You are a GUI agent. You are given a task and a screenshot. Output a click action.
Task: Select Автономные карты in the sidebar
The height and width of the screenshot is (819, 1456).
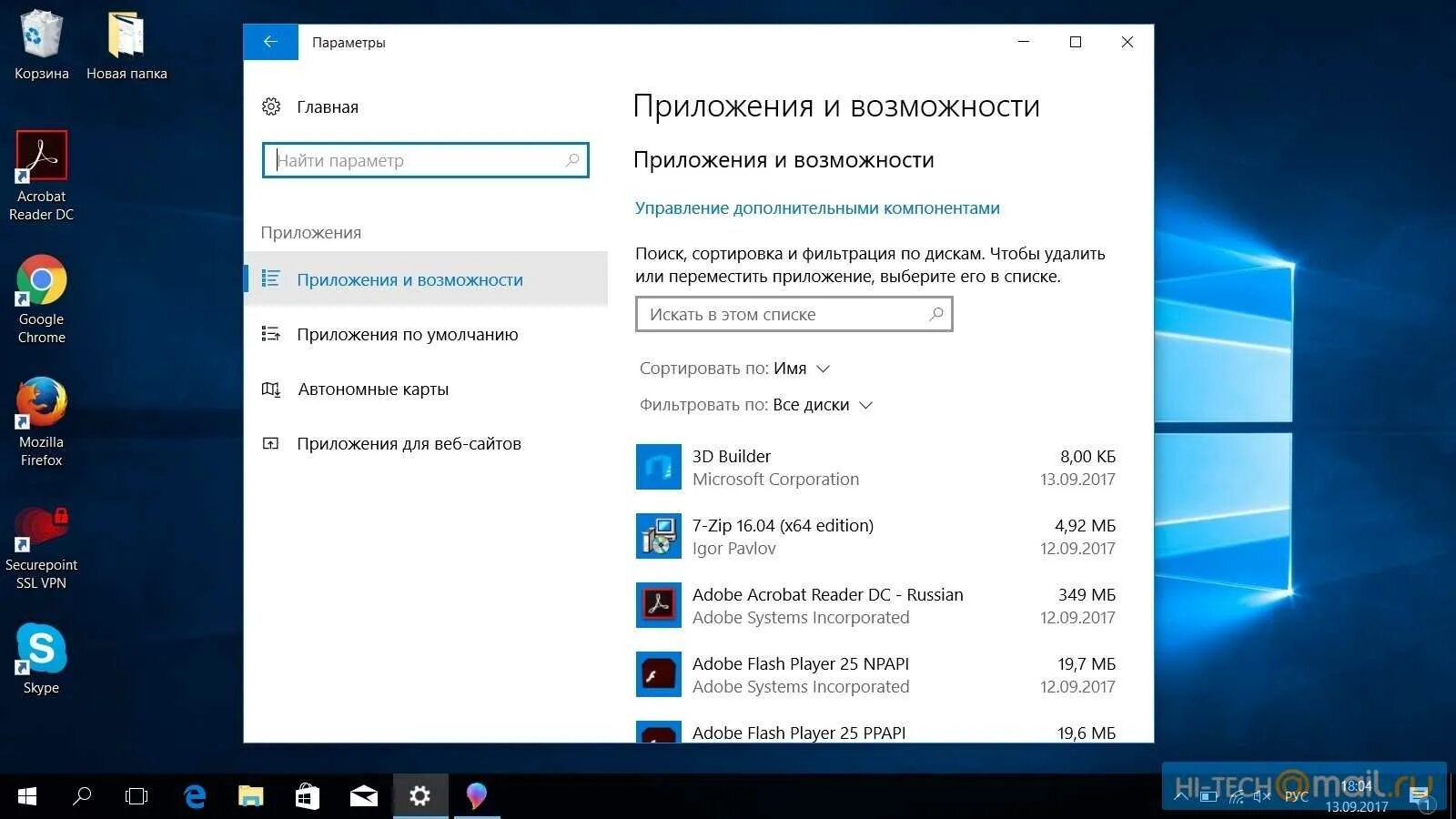[373, 389]
